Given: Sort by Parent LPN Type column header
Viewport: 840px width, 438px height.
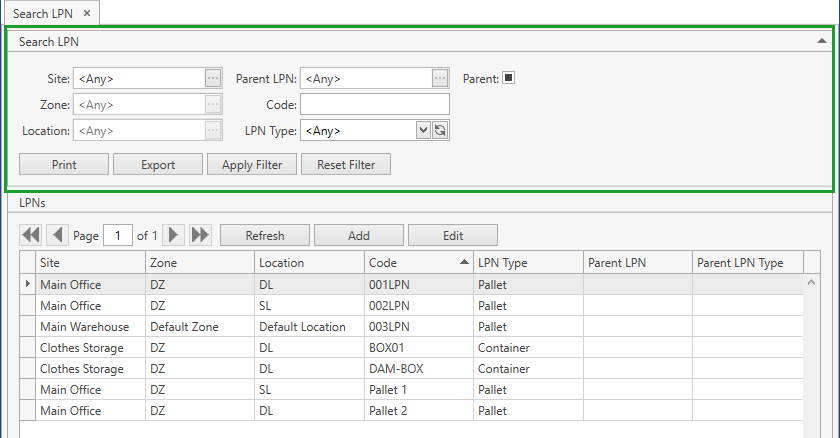Looking at the screenshot, I should point(748,262).
